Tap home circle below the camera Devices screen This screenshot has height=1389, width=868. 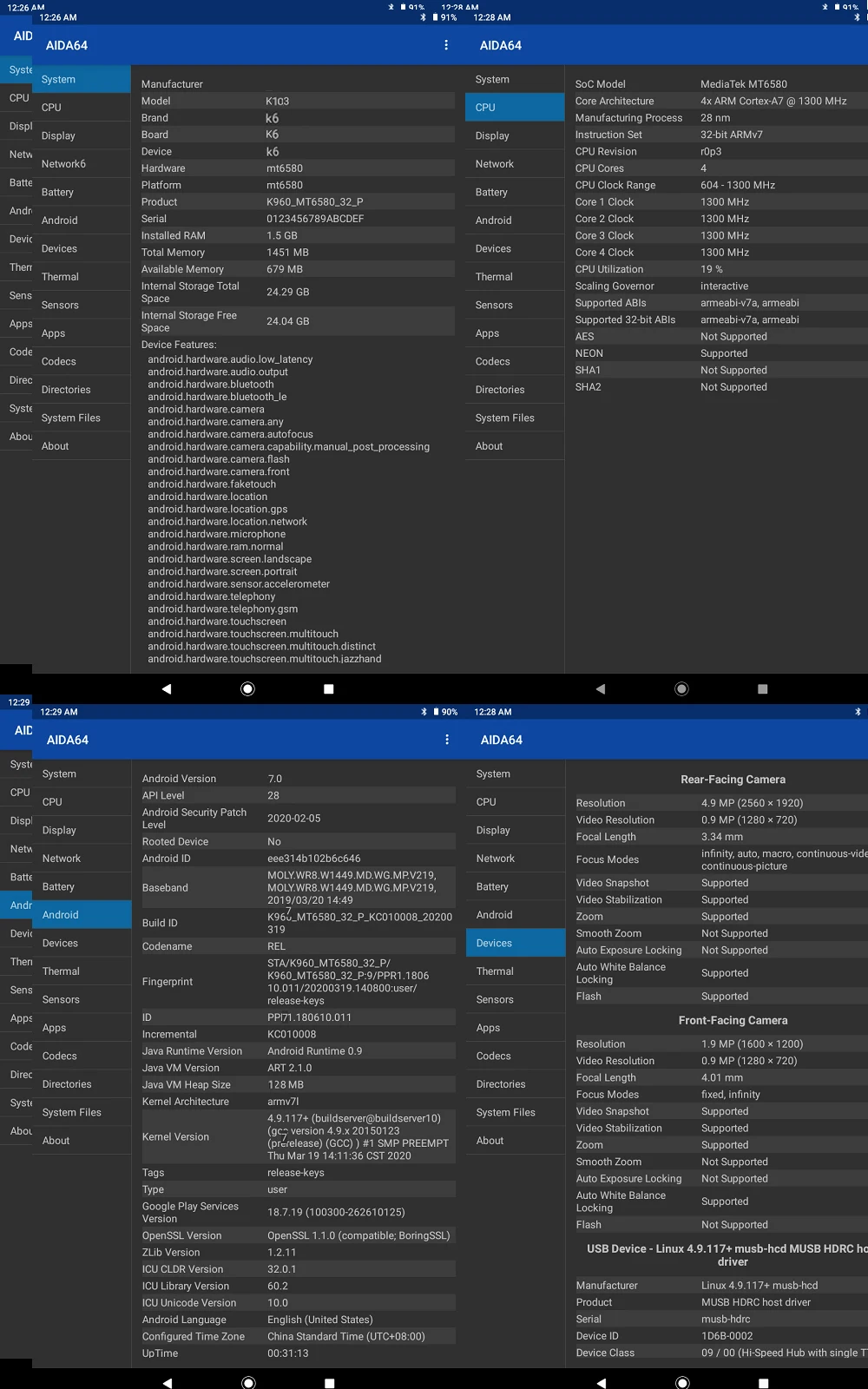tap(682, 1382)
